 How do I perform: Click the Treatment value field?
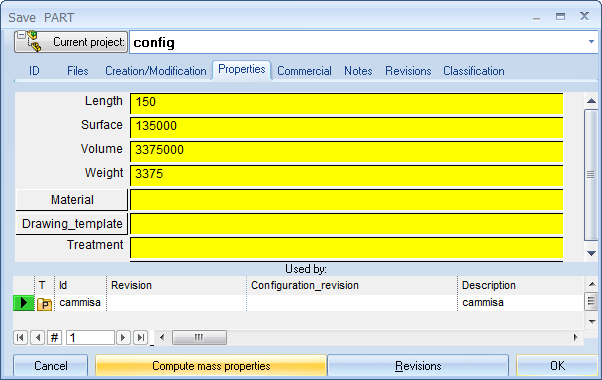pos(347,248)
